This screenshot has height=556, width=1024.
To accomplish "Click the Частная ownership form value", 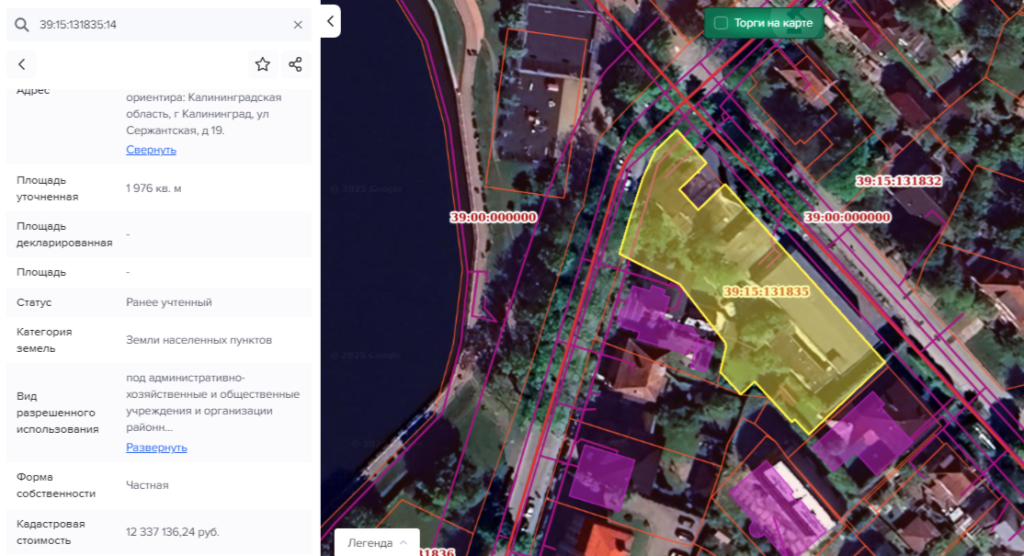I will click(147, 485).
